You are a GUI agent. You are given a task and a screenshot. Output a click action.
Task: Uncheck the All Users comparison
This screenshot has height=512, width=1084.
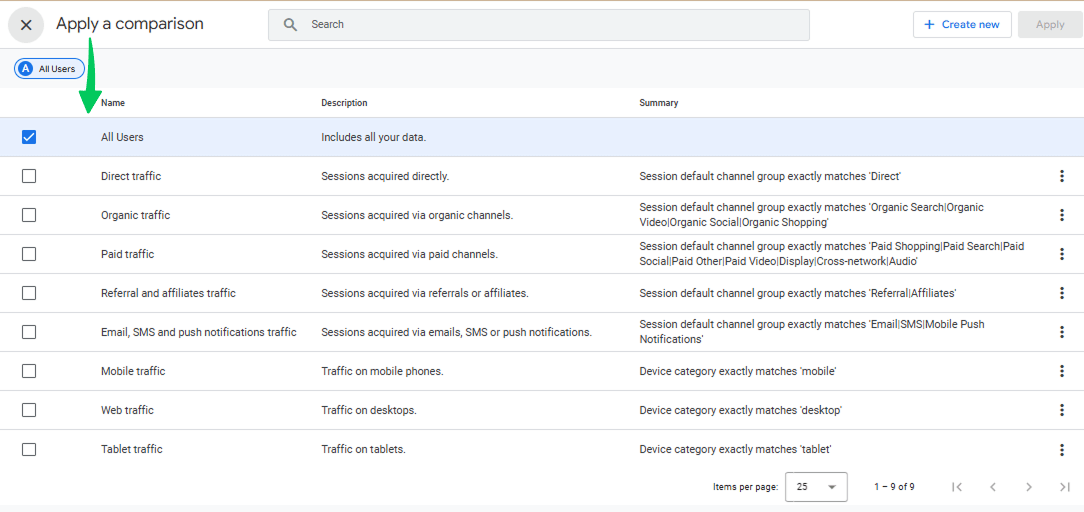point(29,137)
